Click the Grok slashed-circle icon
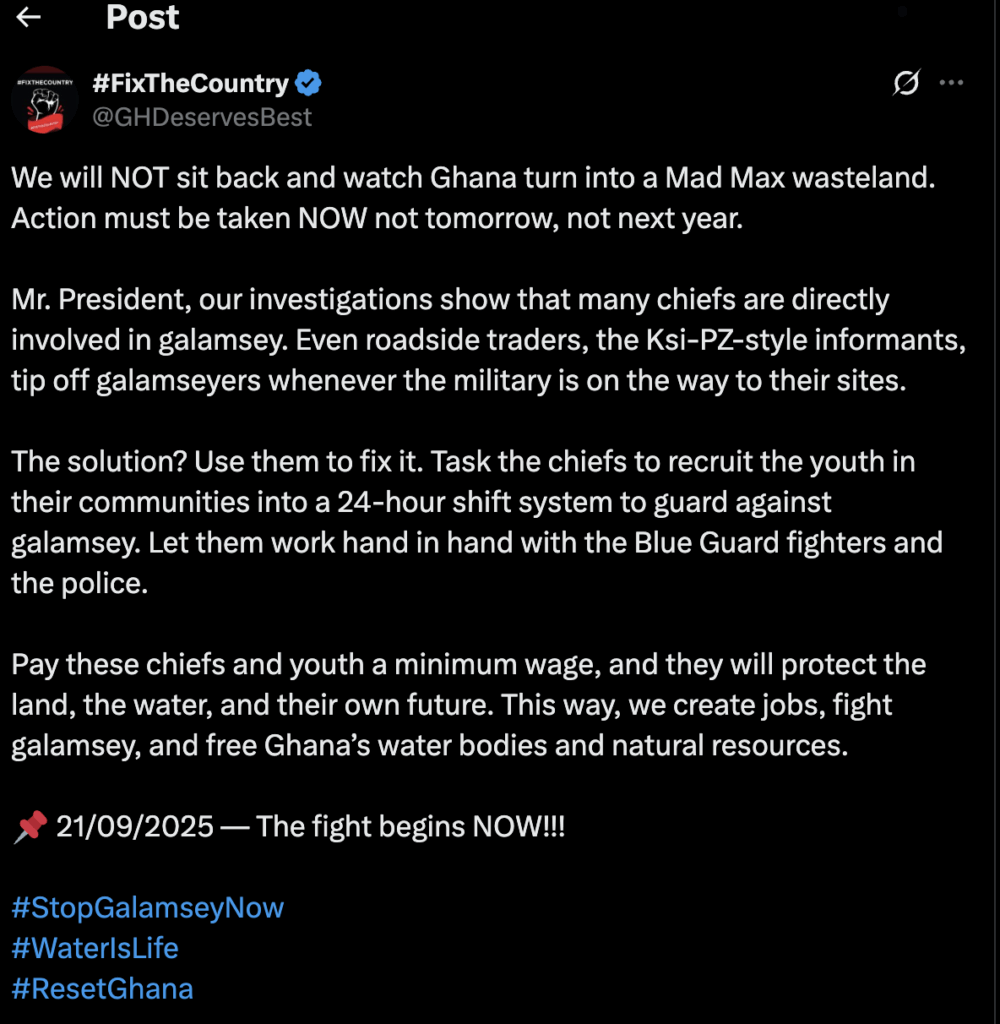1000x1024 pixels. pyautogui.click(x=906, y=84)
